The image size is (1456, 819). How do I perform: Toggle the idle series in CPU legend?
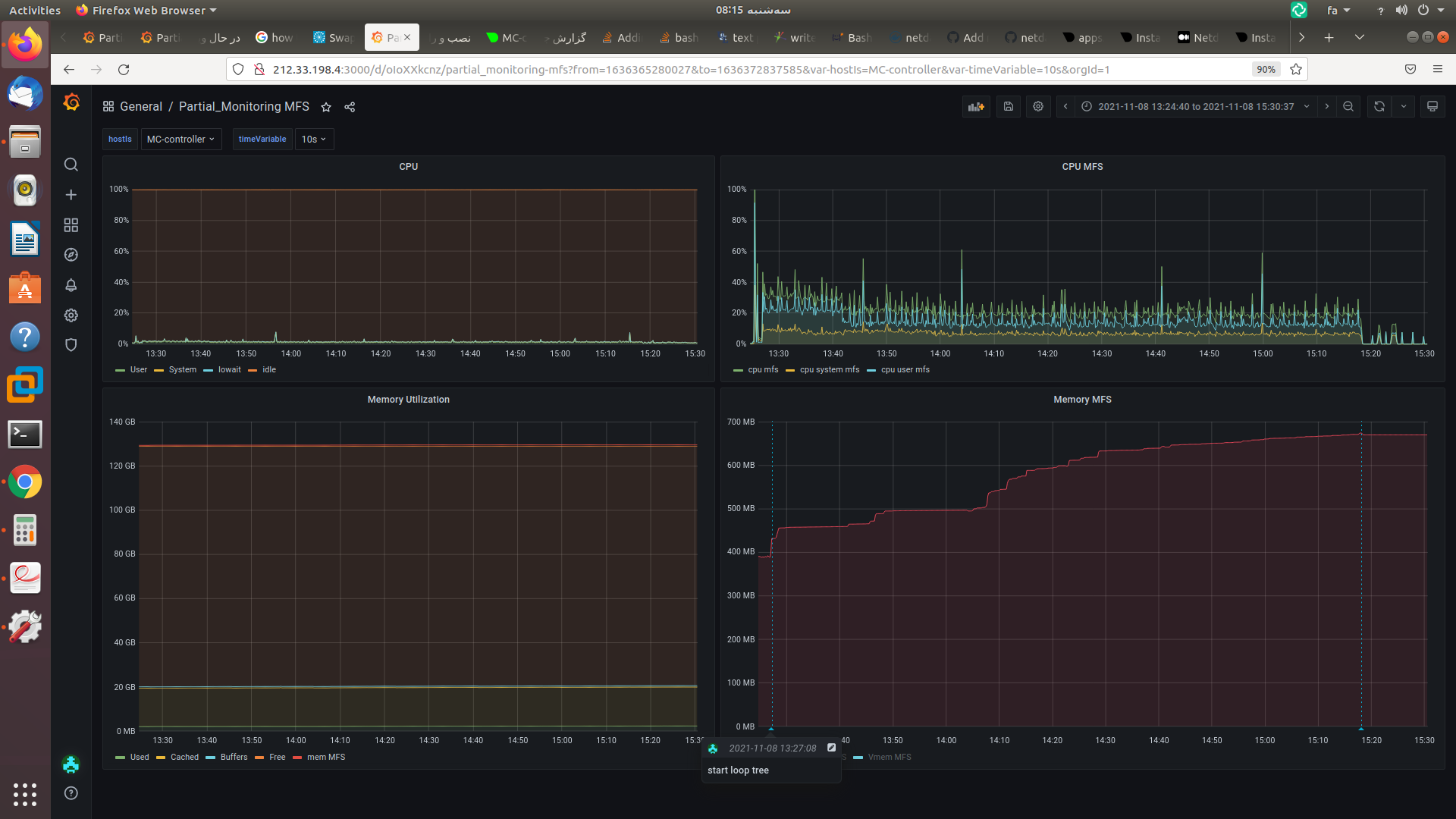(x=268, y=370)
